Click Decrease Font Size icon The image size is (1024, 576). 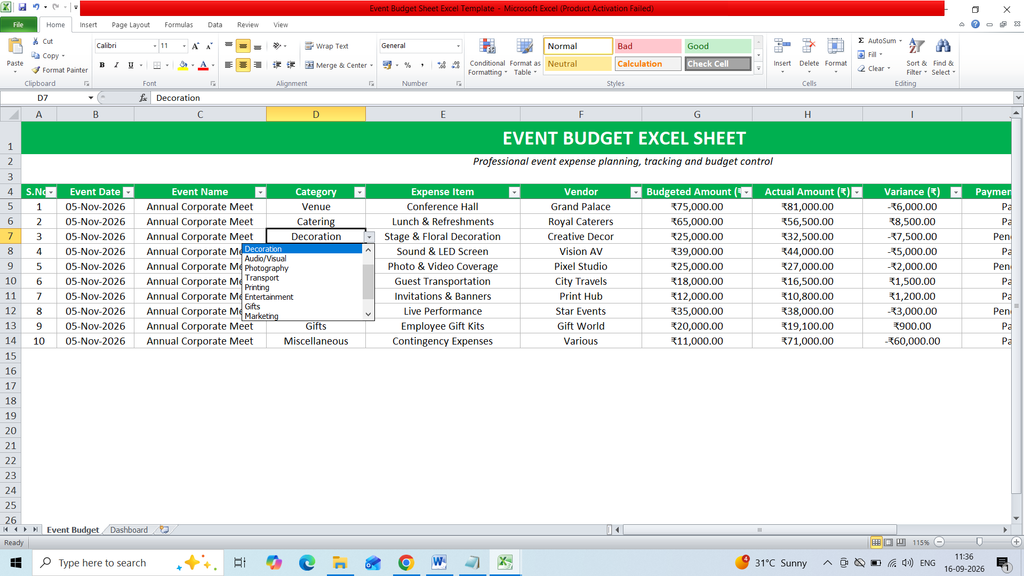[209, 46]
